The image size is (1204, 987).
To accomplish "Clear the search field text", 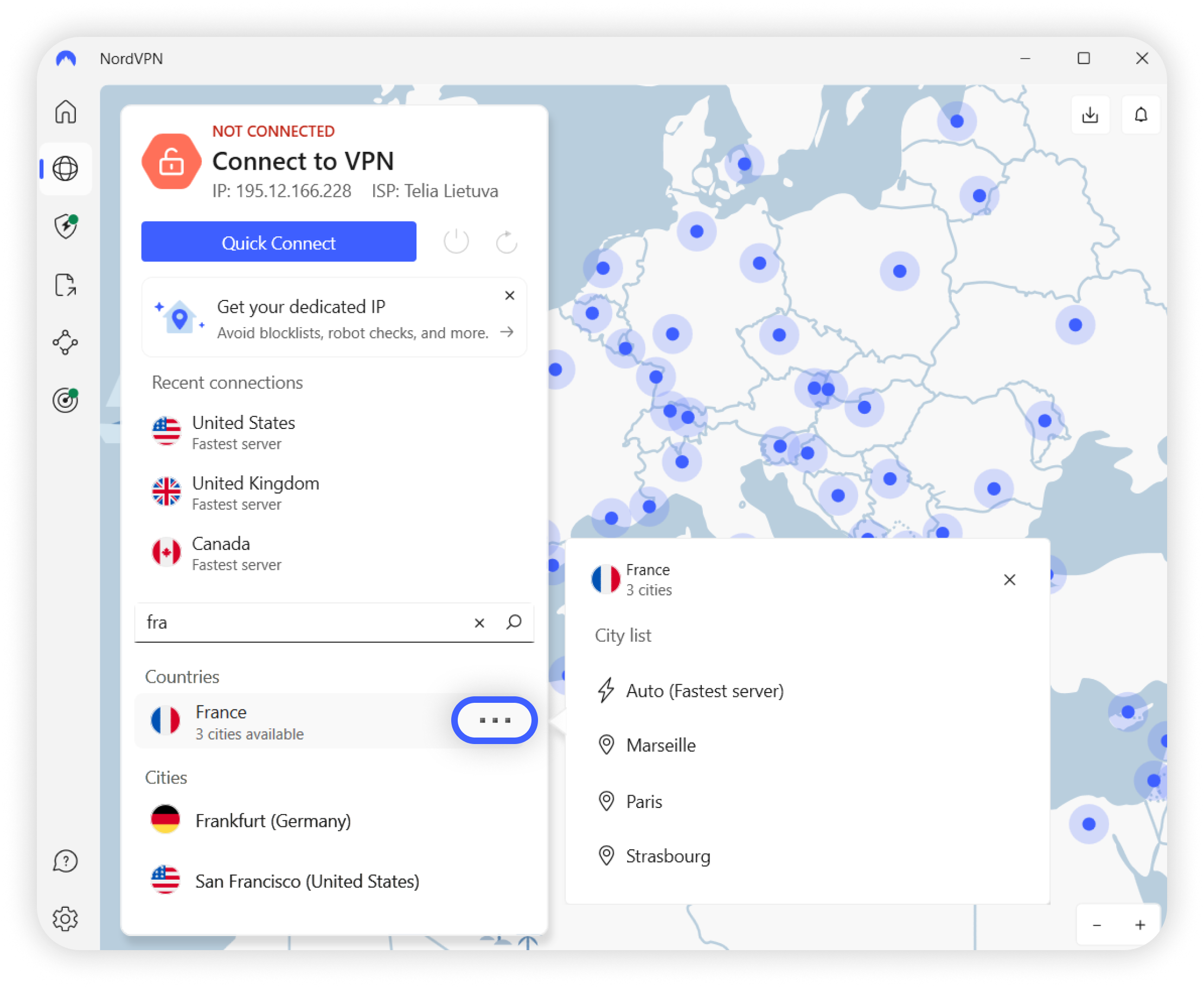I will click(479, 623).
